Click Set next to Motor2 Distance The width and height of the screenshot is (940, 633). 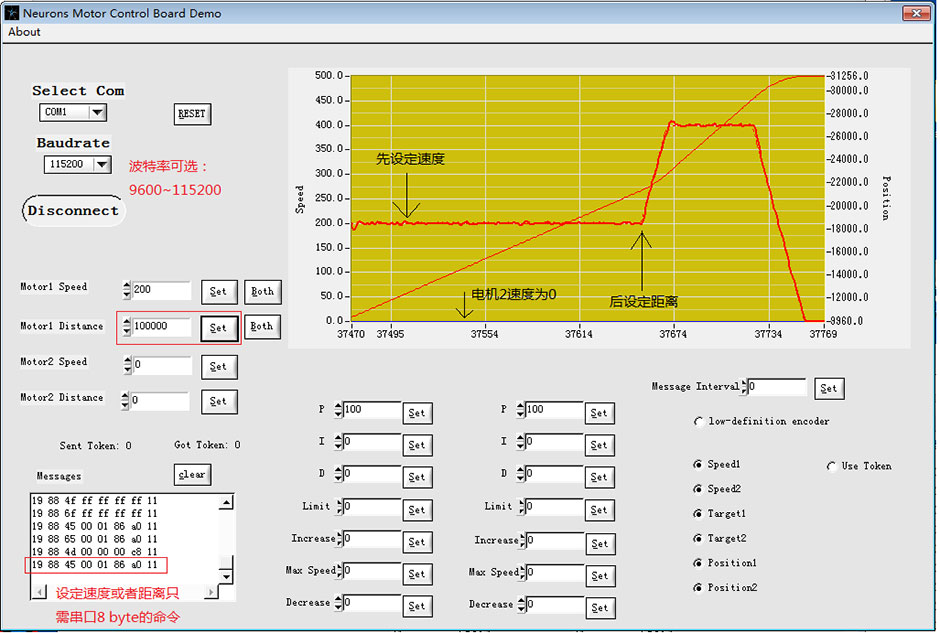tap(219, 402)
